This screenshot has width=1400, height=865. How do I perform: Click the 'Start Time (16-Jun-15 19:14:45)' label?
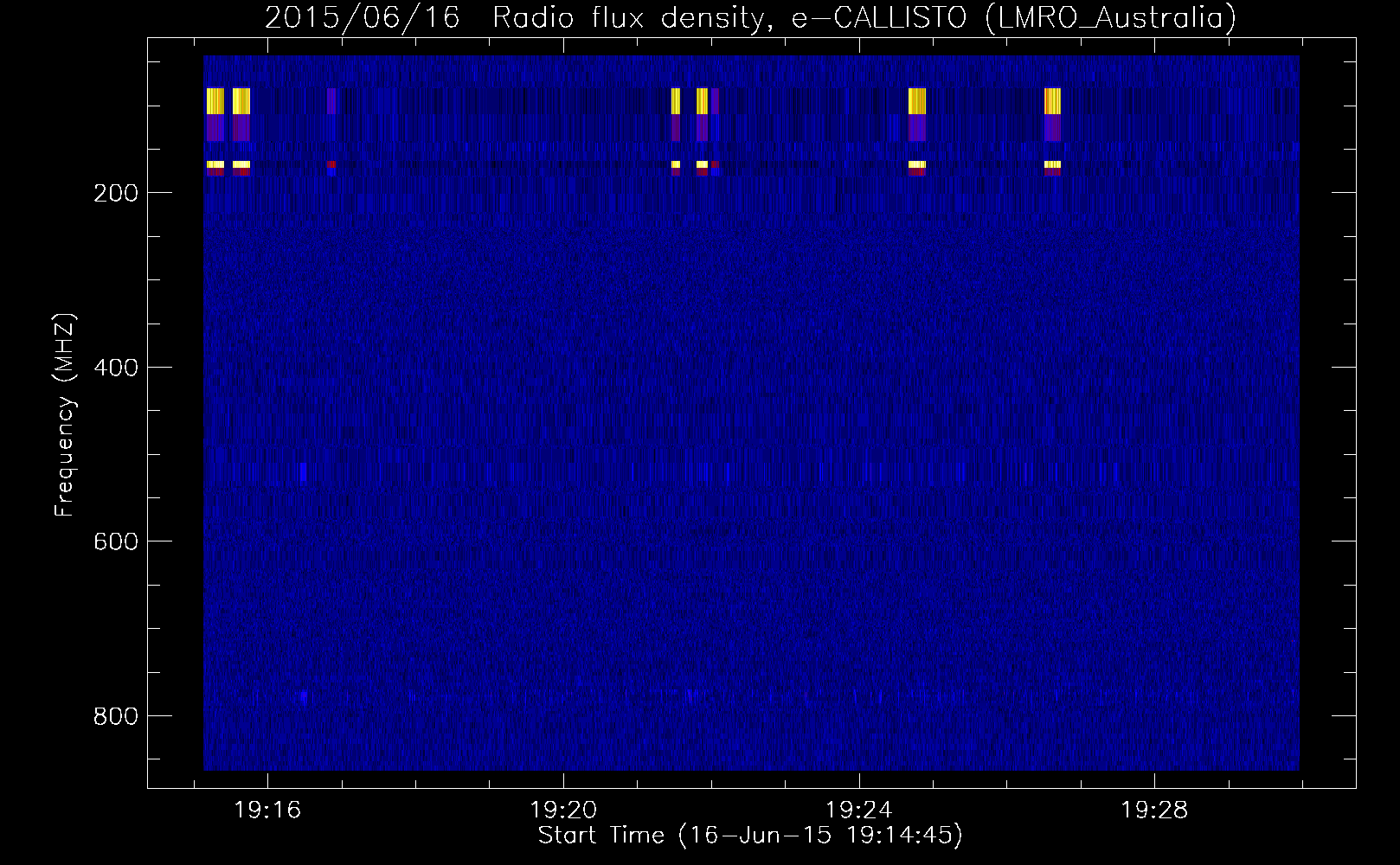point(750,836)
